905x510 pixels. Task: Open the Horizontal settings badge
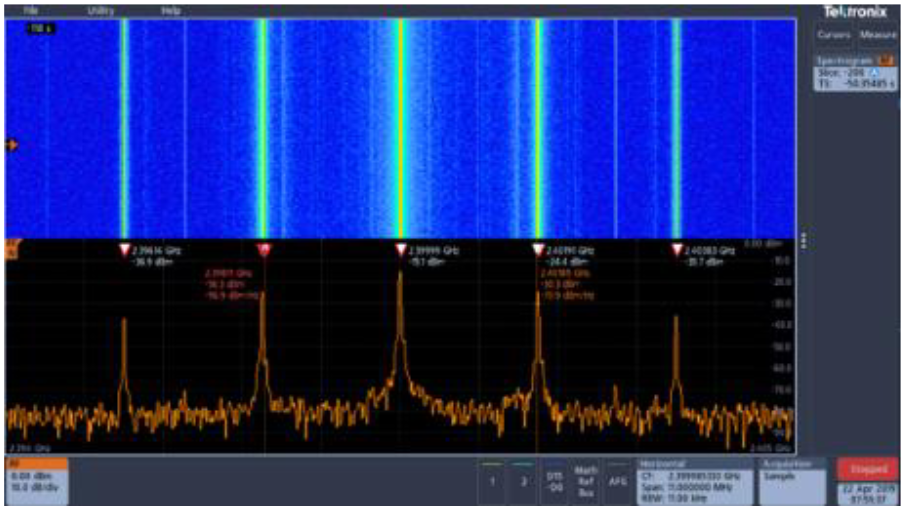(x=693, y=481)
